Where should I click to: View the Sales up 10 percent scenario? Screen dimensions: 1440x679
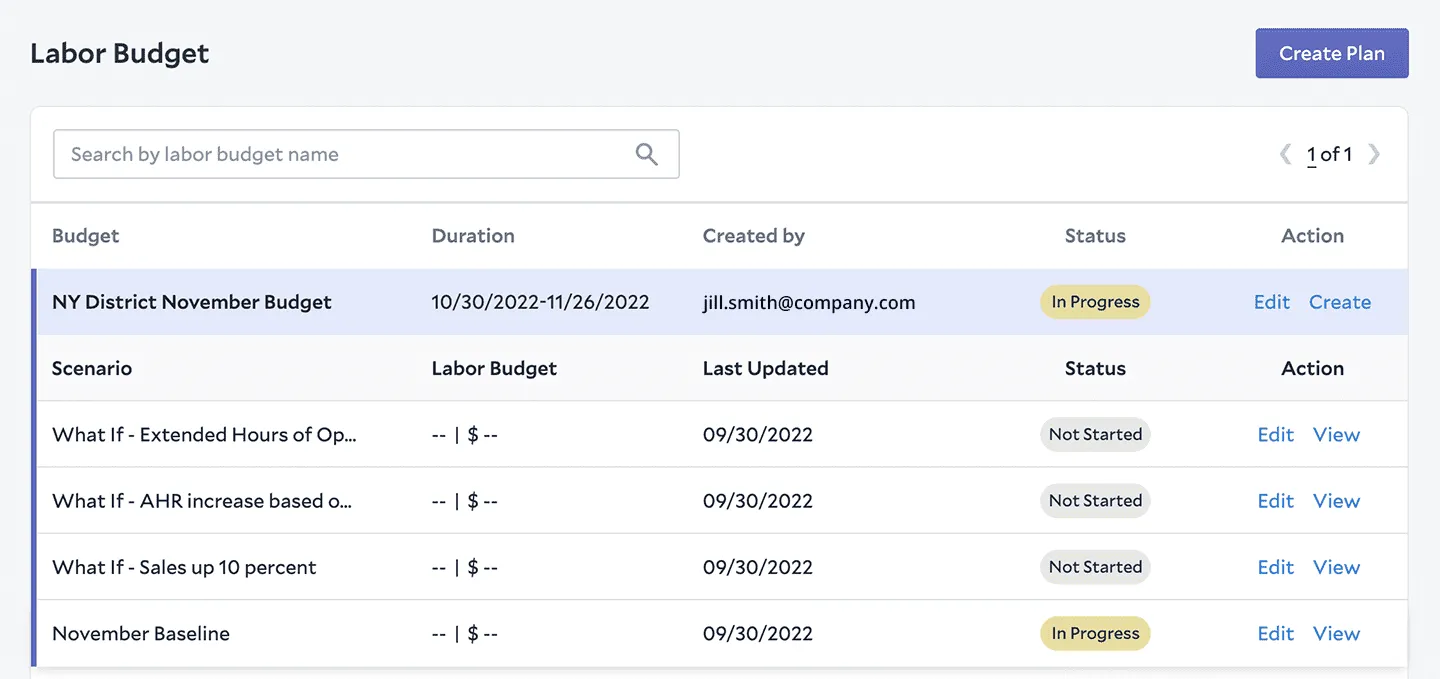coord(1336,567)
